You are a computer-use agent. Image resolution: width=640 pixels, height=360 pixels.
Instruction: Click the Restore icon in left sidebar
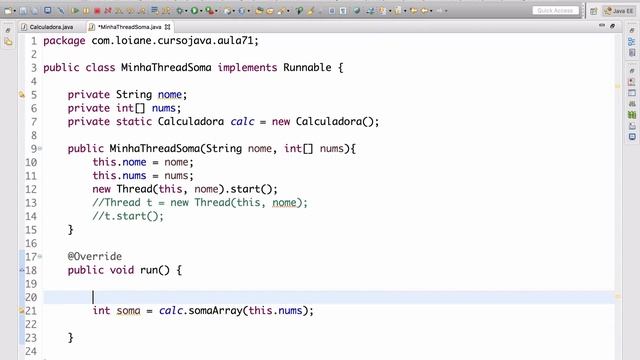pos(8,30)
